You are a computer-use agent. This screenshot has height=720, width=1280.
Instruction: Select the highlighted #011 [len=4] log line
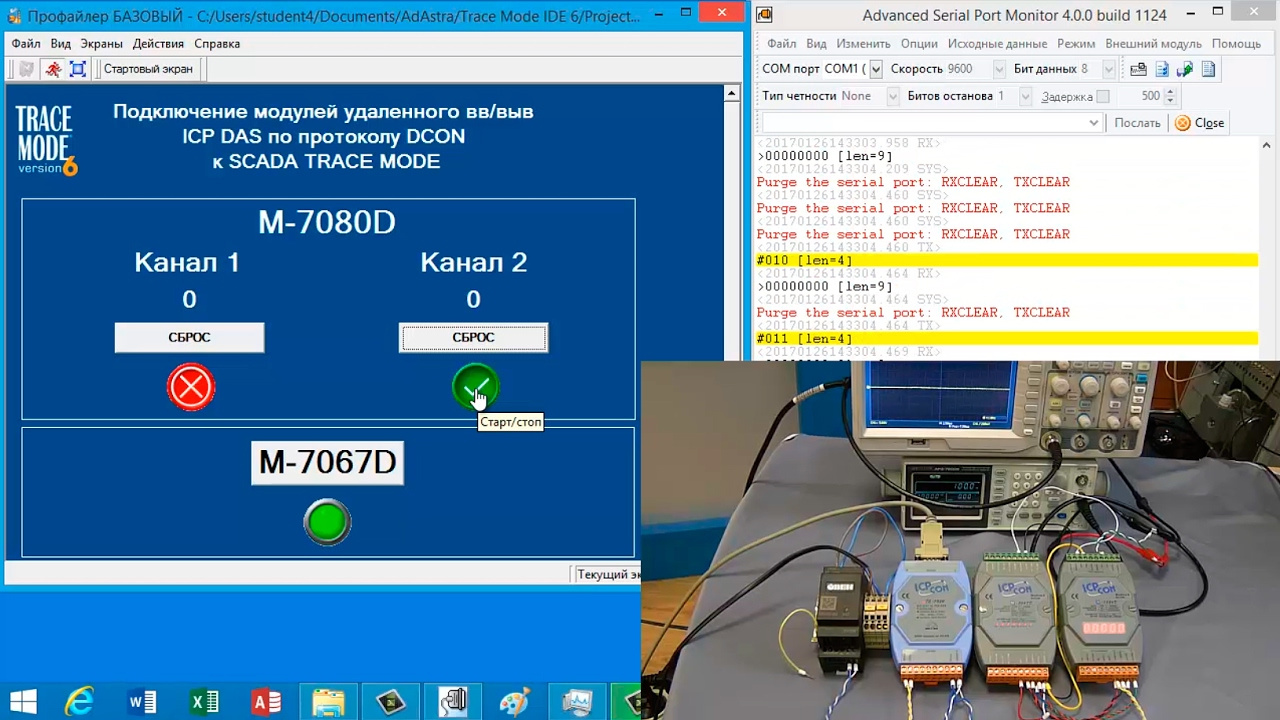point(1006,339)
